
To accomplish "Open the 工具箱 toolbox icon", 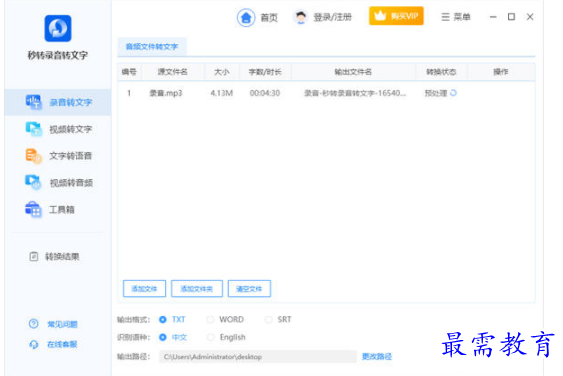I will [x=33, y=209].
